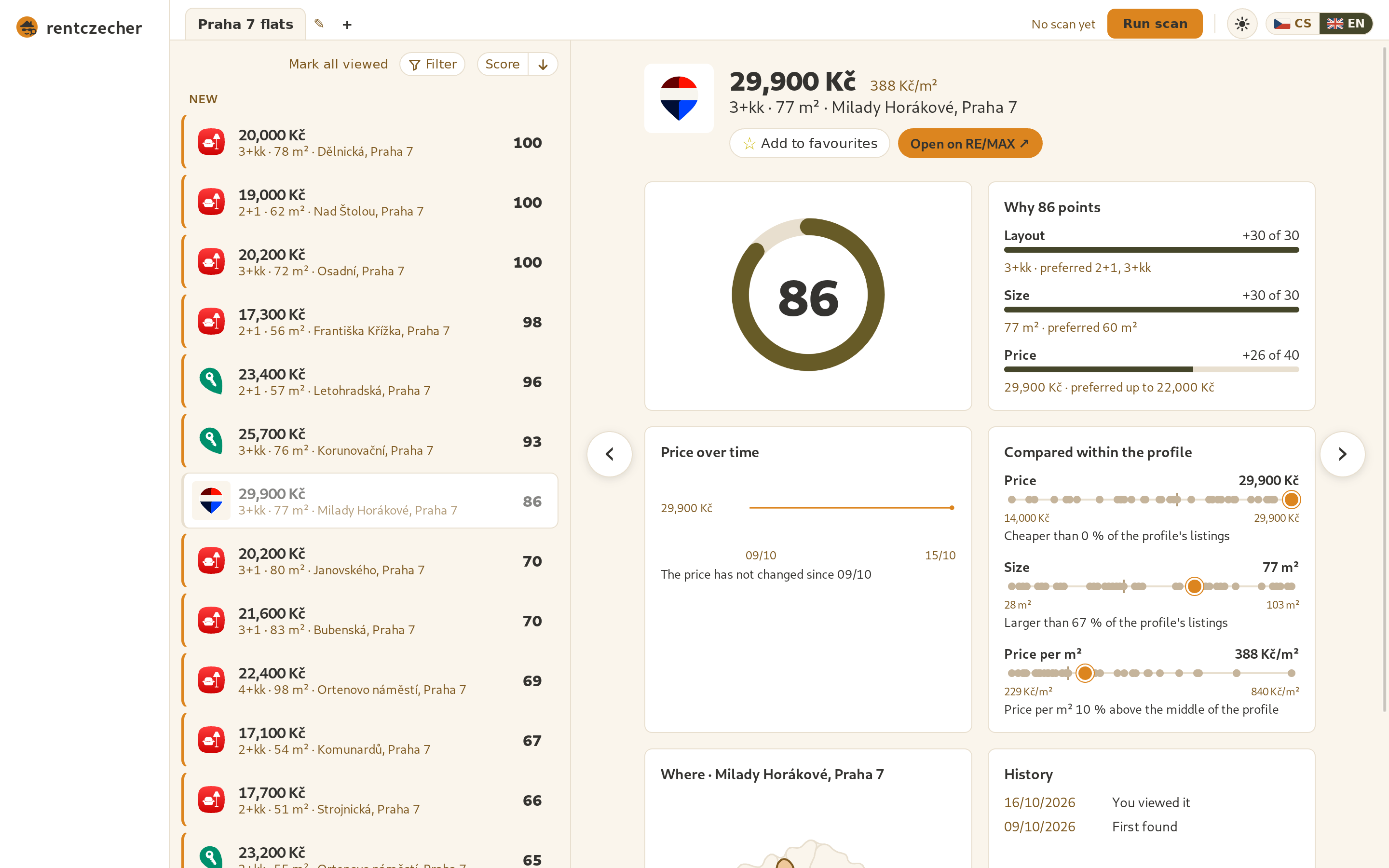Click Mark all viewed
This screenshot has width=1389, height=868.
[338, 64]
